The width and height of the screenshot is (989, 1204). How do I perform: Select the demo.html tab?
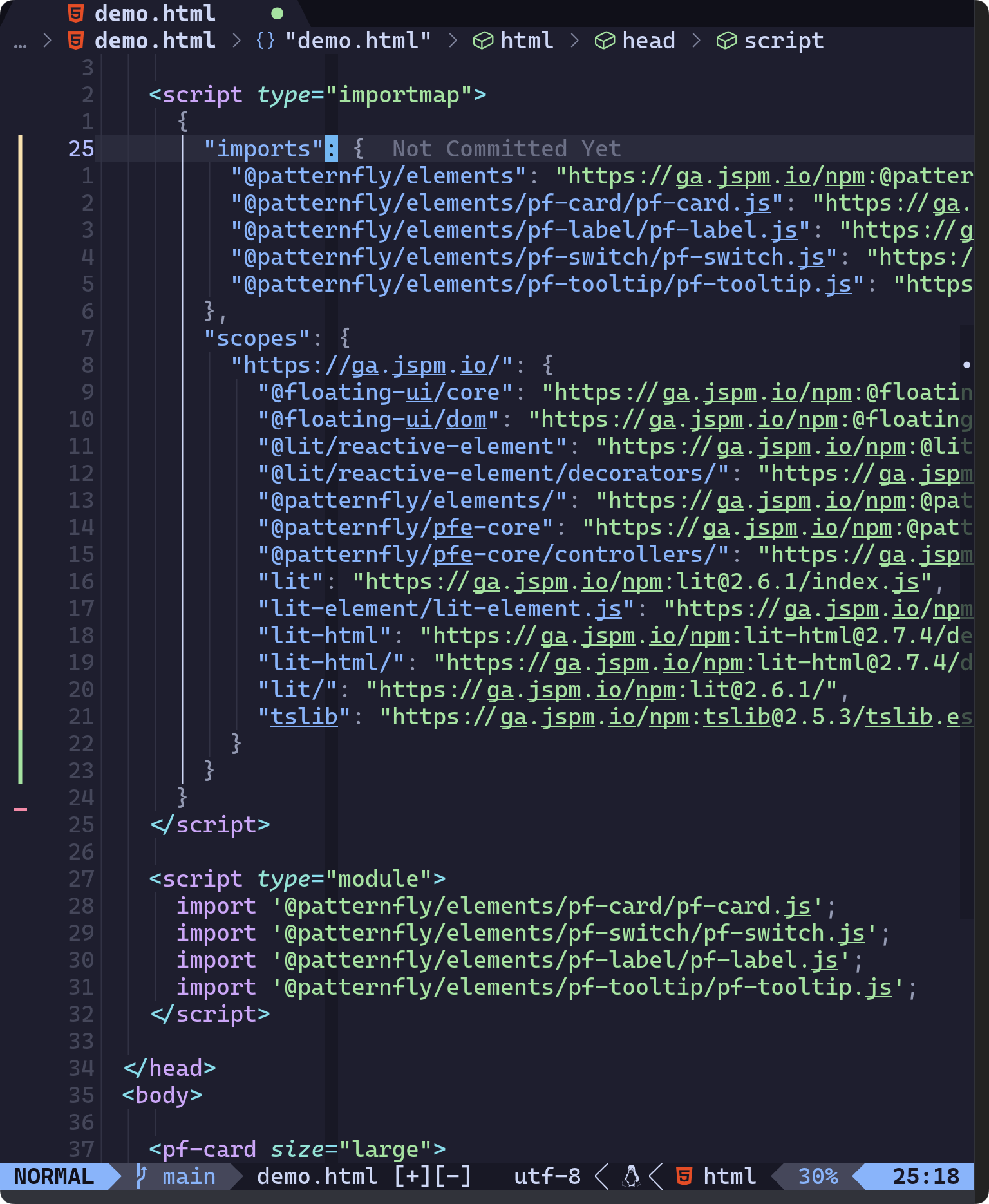[x=155, y=13]
